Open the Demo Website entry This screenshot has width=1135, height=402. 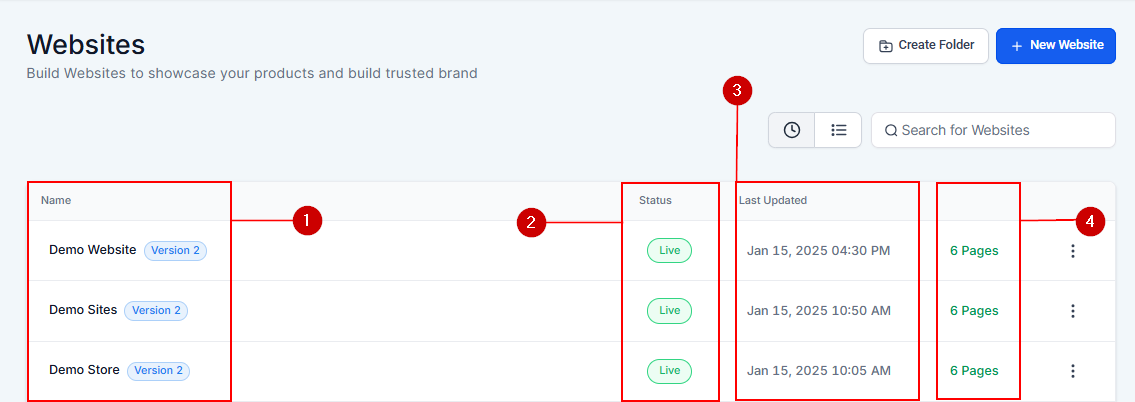(x=92, y=250)
